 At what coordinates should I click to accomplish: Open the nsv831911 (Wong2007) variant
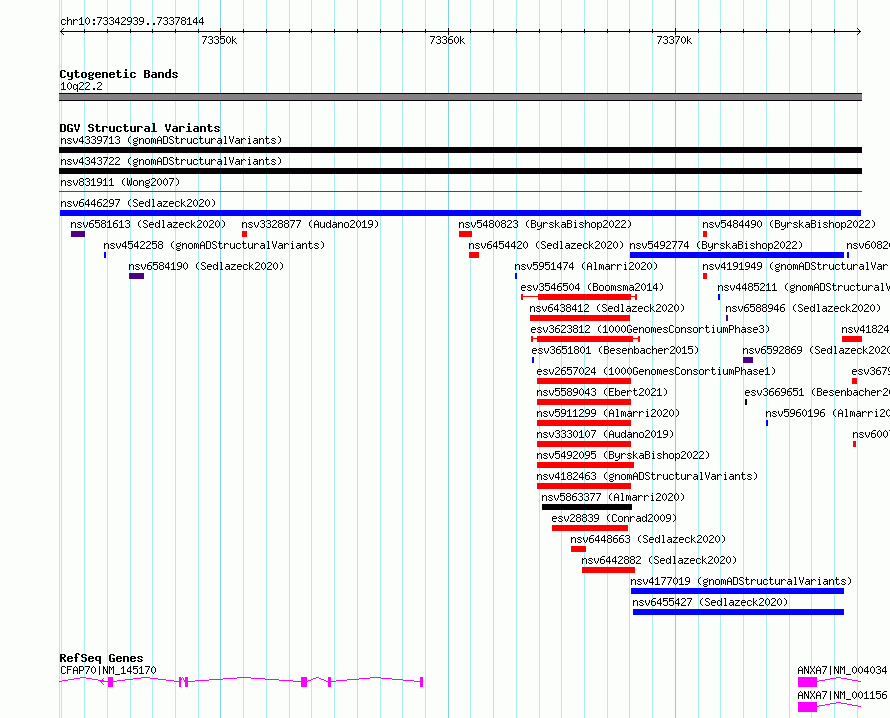pos(120,182)
